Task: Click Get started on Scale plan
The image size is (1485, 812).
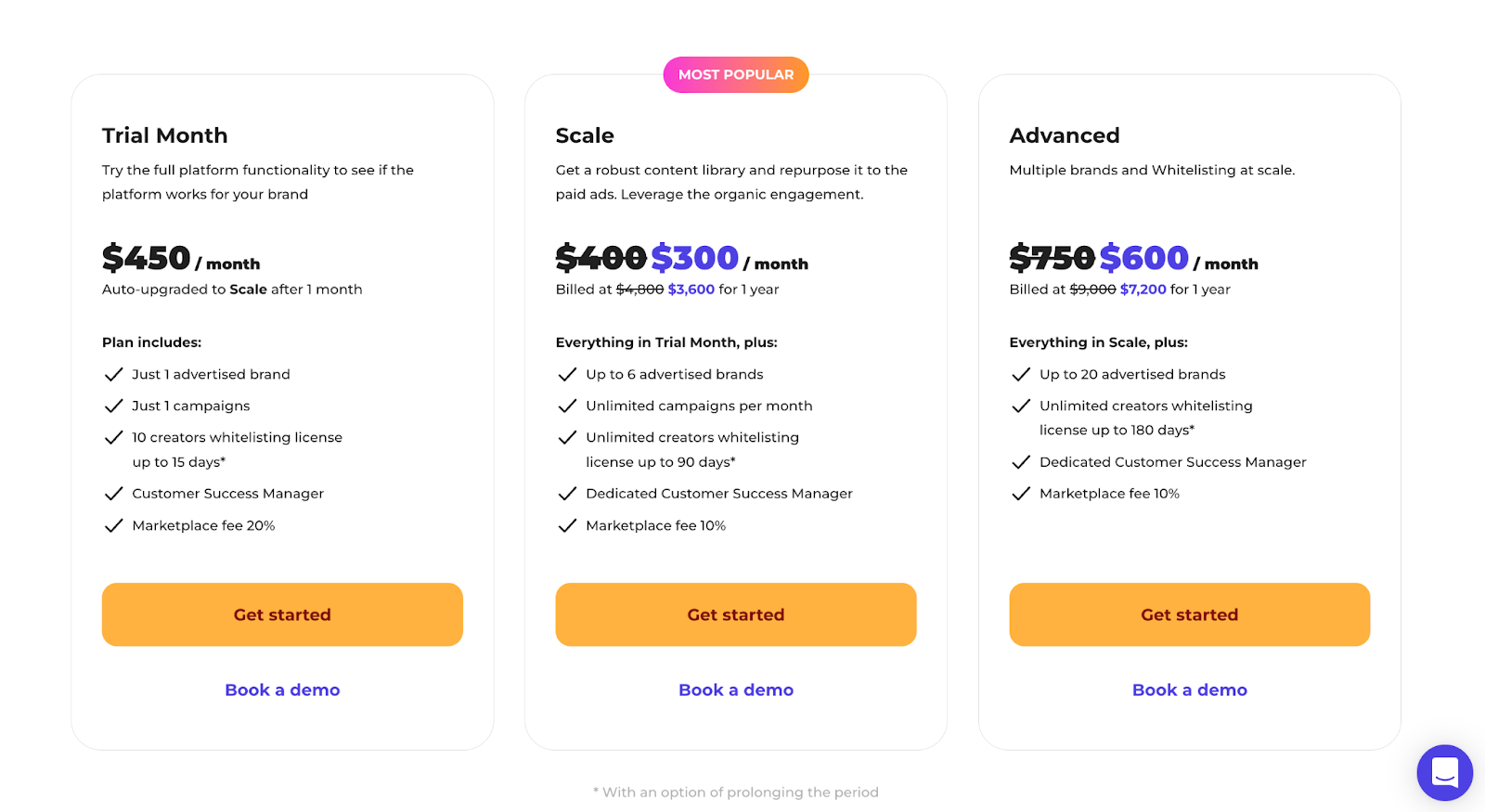Action: [x=736, y=614]
